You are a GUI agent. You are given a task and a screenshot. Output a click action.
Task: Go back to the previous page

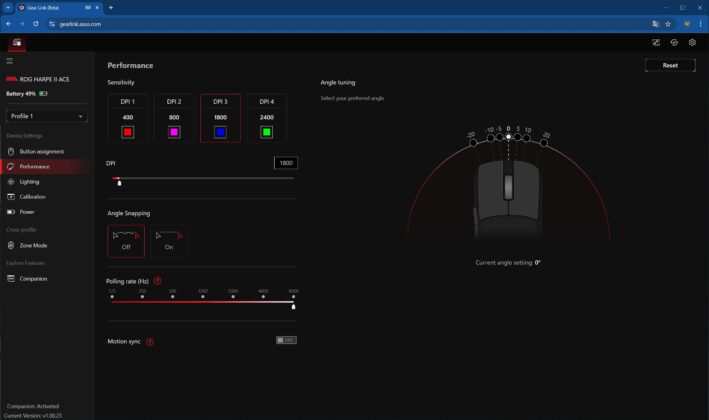click(x=9, y=24)
